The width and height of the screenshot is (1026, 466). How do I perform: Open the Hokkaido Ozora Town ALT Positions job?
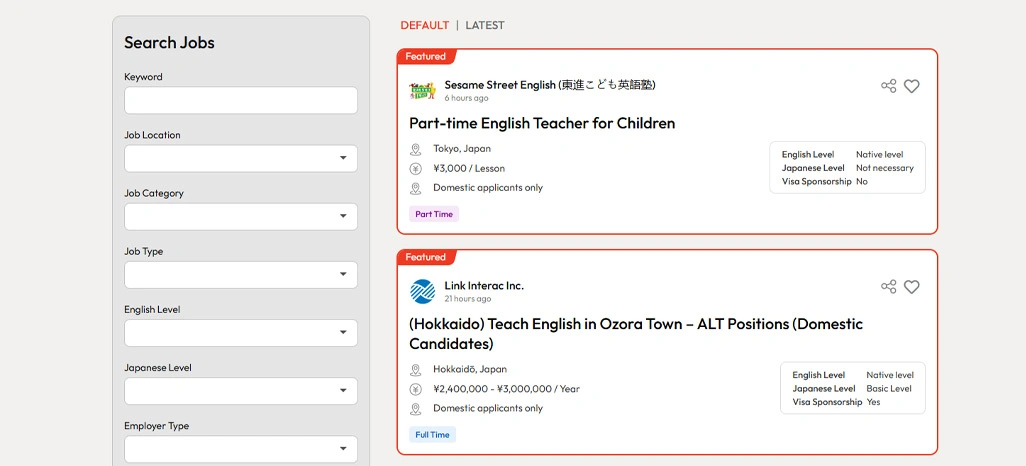[636, 334]
